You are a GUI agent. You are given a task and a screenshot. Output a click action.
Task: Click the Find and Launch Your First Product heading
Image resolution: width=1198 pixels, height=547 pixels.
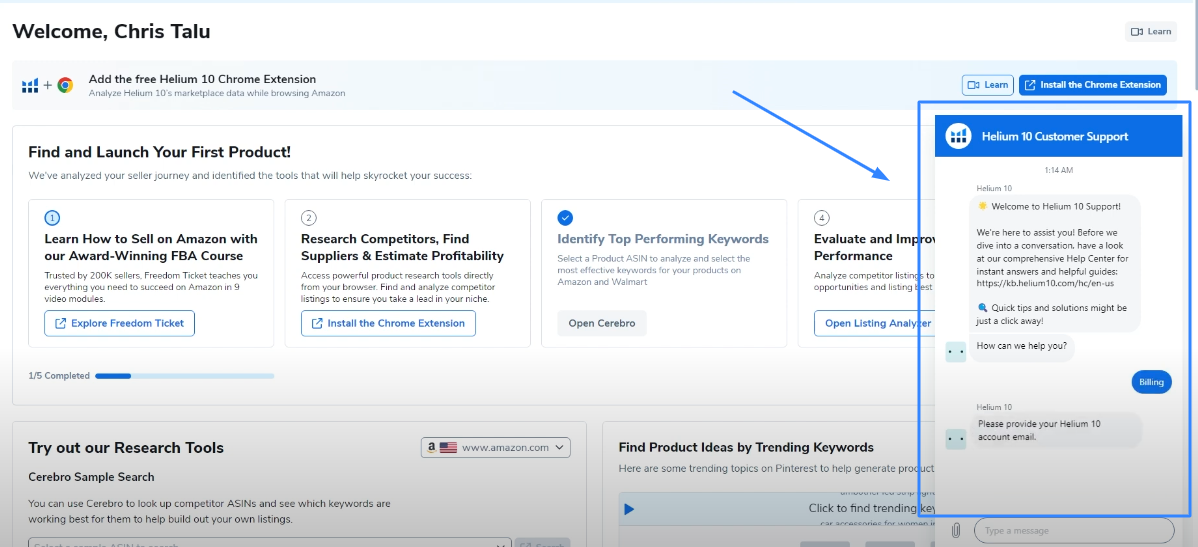160,152
